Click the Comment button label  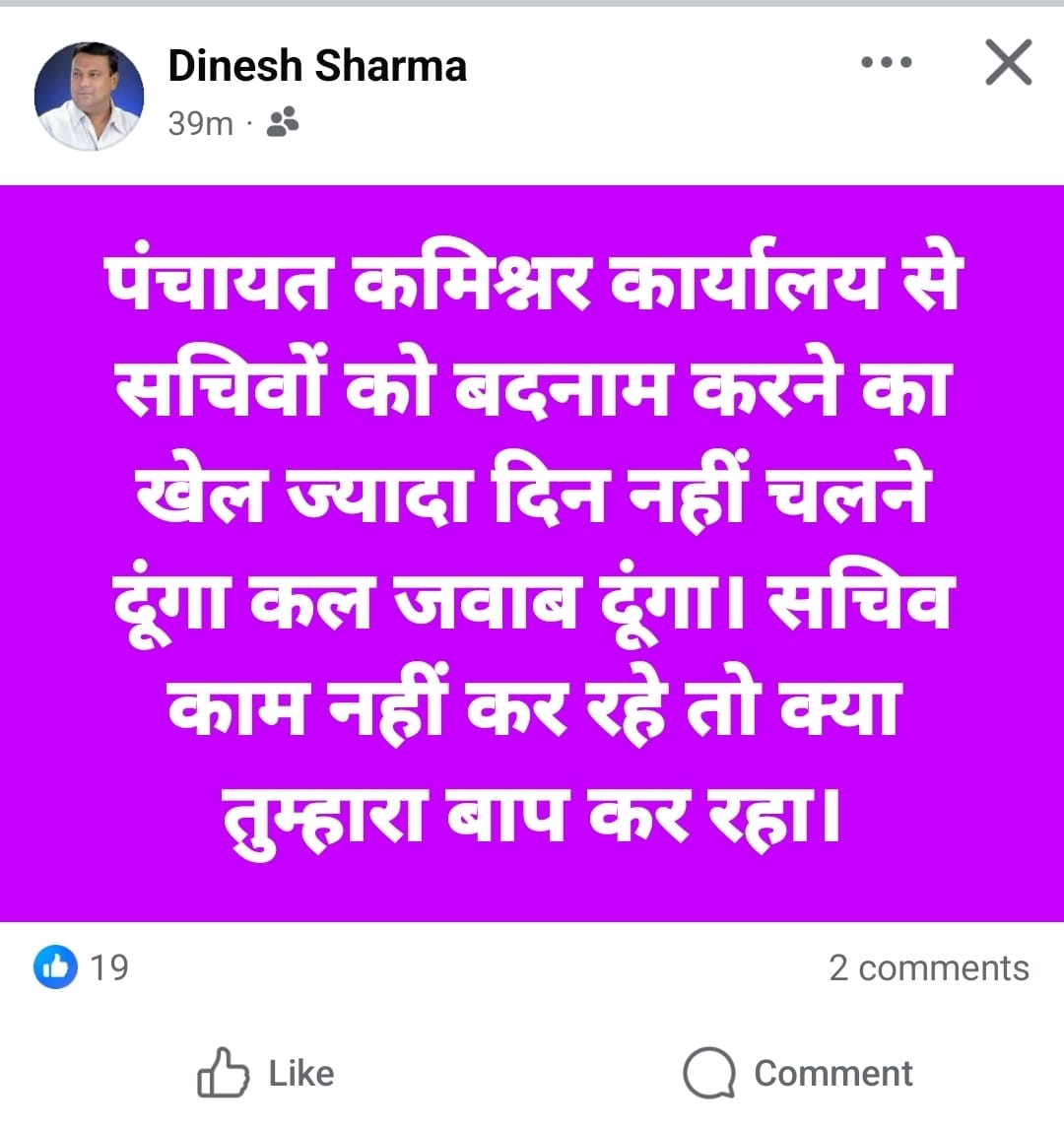(x=833, y=1074)
